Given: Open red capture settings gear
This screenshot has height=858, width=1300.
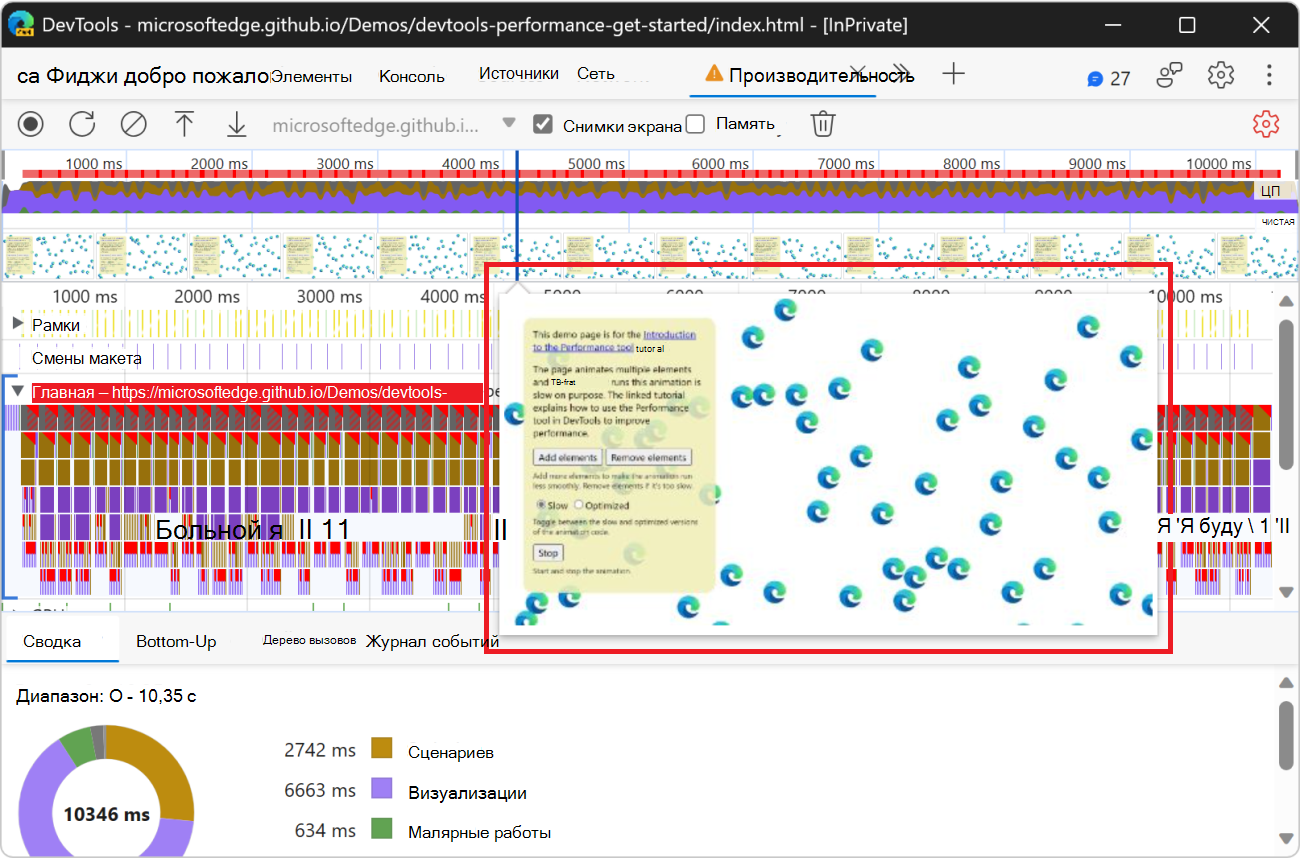Looking at the screenshot, I should click(x=1266, y=124).
